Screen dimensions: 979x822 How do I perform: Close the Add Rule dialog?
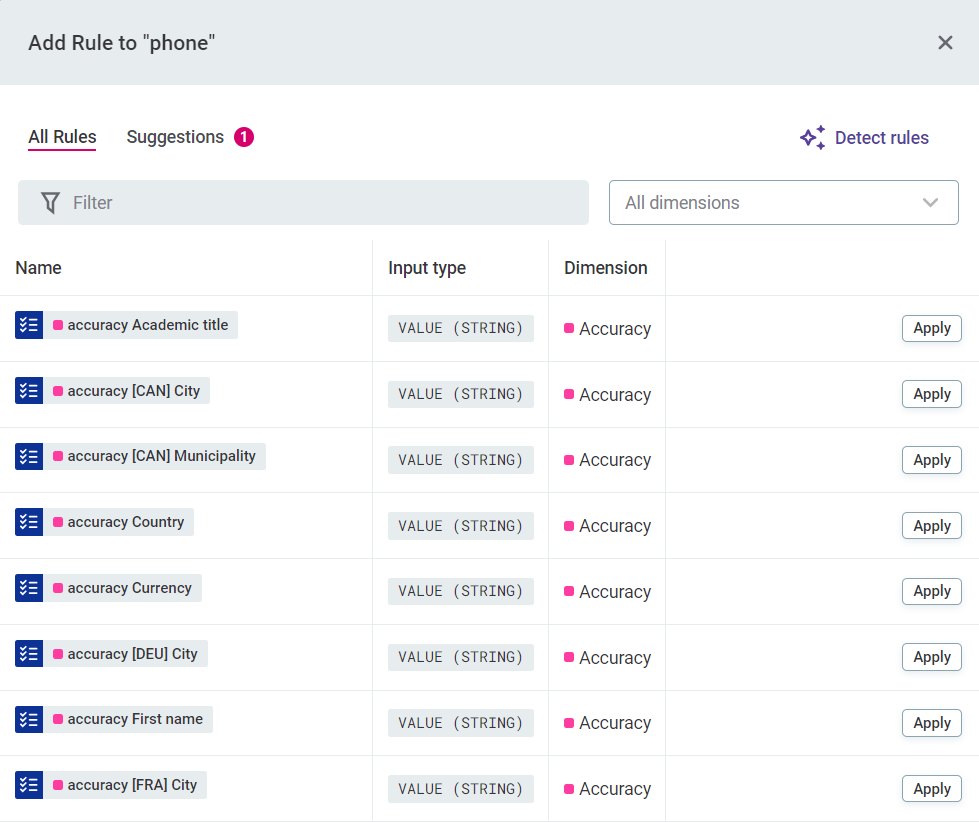tap(945, 42)
